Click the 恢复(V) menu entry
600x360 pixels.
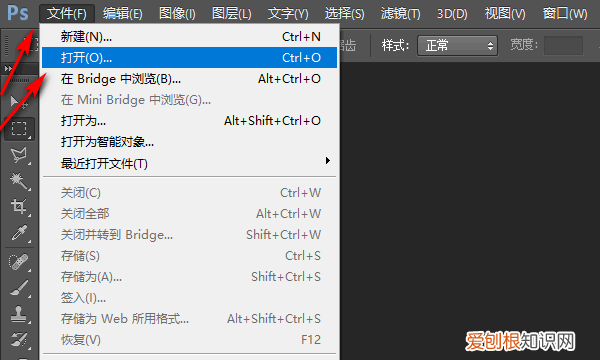189,340
